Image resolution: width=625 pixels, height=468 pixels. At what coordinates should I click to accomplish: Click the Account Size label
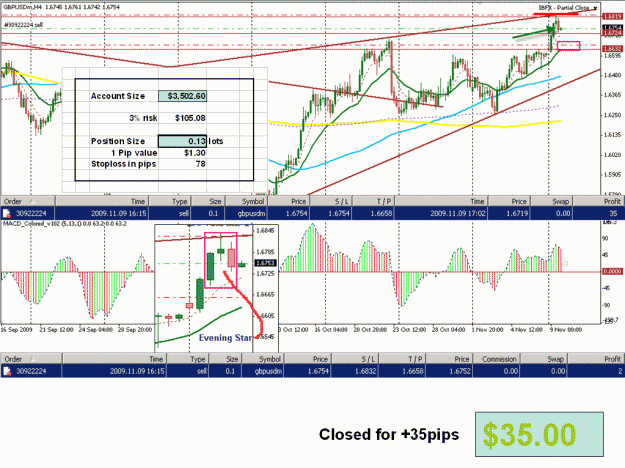[118, 96]
